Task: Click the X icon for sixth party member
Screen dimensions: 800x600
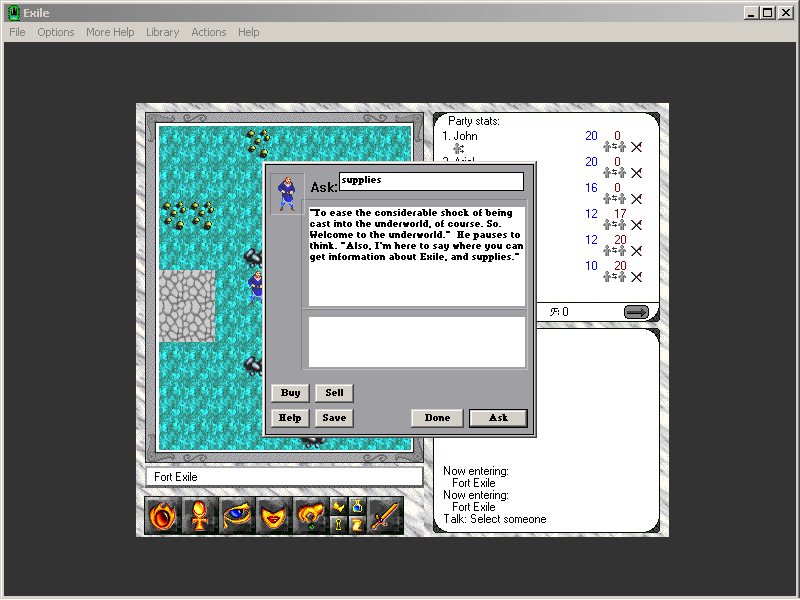Action: click(636, 278)
